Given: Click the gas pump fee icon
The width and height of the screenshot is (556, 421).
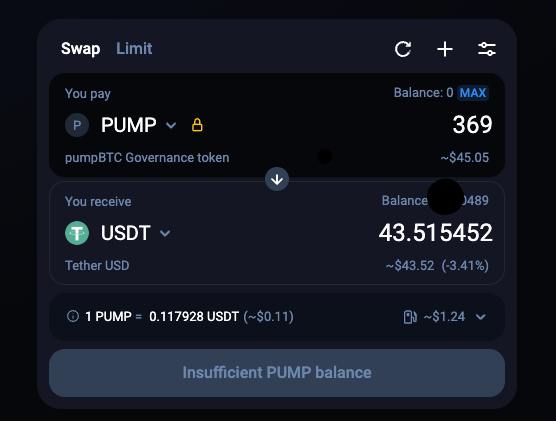Looking at the screenshot, I should click(410, 316).
